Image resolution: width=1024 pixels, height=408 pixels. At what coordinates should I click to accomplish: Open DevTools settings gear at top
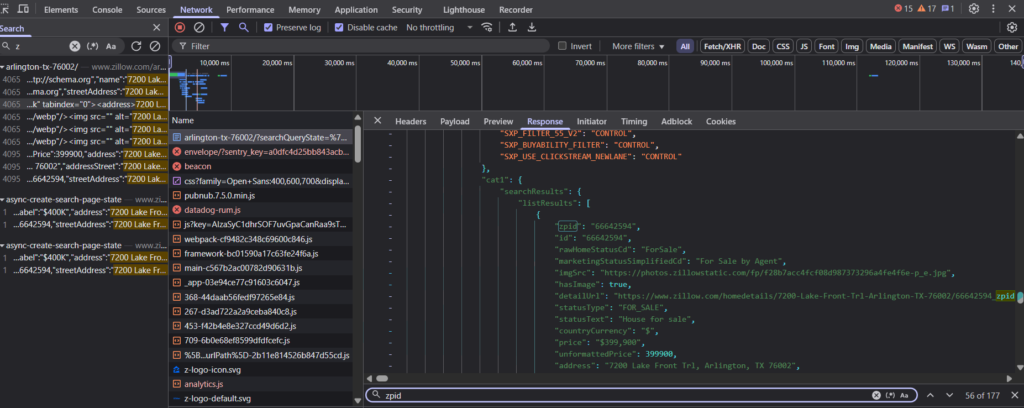pyautogui.click(x=974, y=9)
